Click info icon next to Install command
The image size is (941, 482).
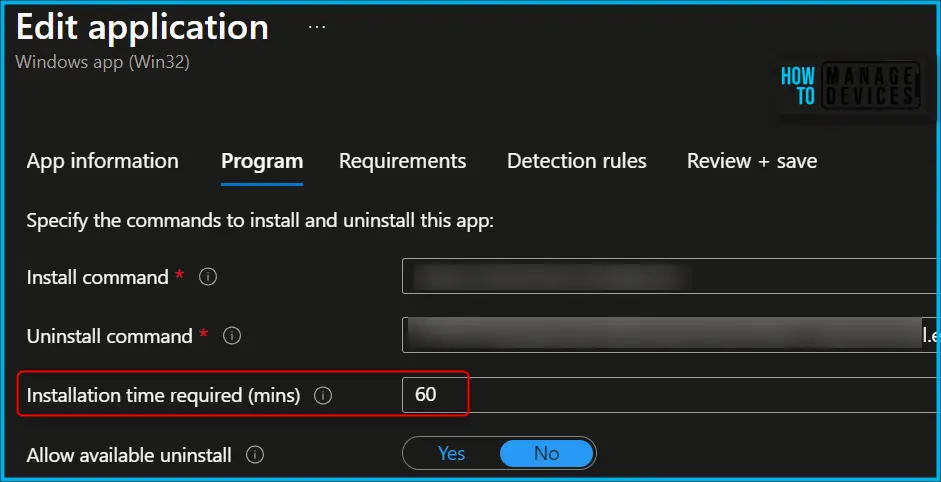208,277
